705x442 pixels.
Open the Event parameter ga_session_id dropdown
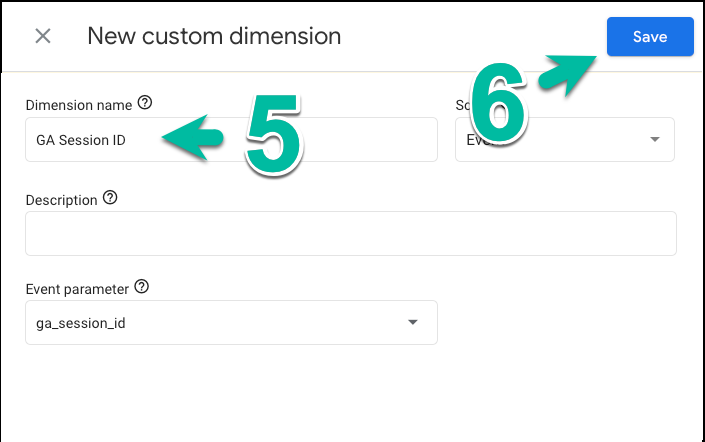(231, 322)
